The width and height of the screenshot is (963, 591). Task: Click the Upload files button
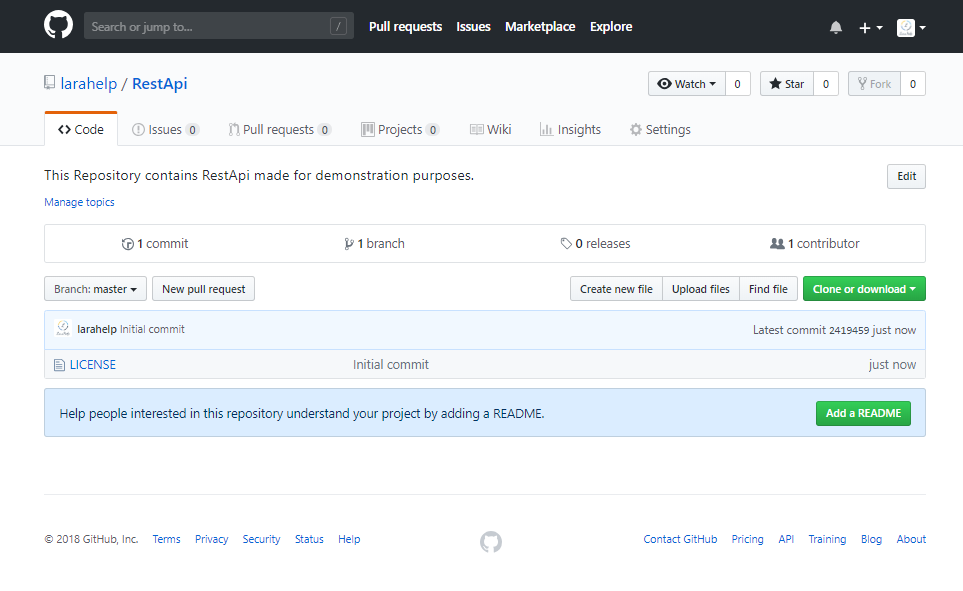[700, 289]
